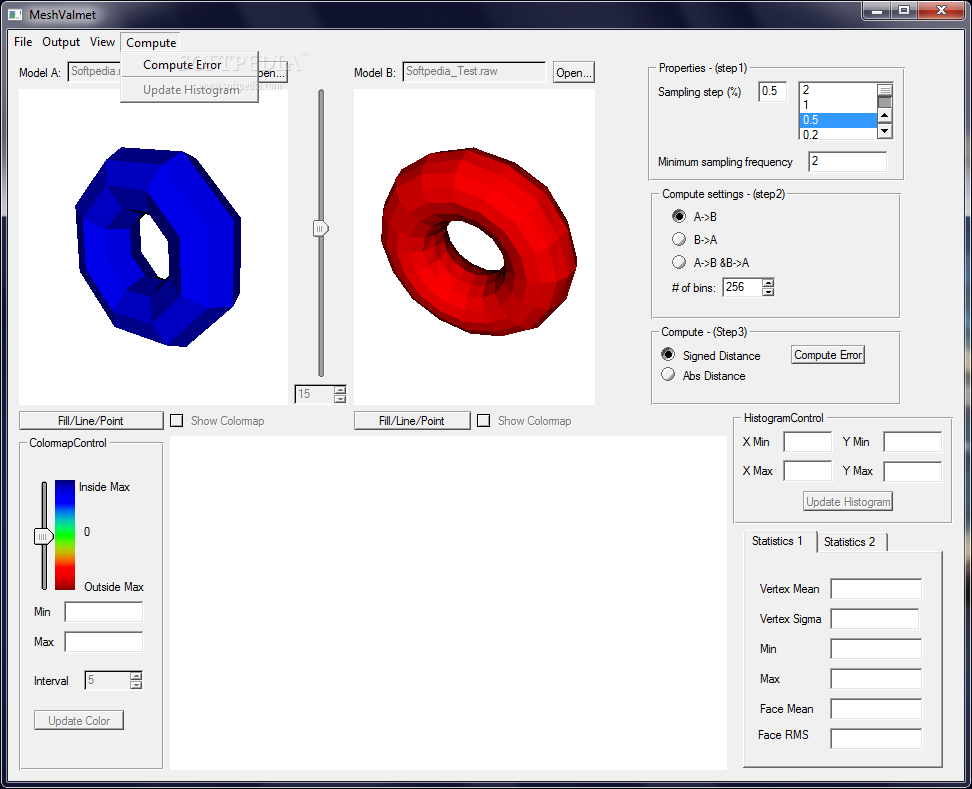The height and width of the screenshot is (789, 972).
Task: Click the colormap Min input field
Action: tap(104, 612)
